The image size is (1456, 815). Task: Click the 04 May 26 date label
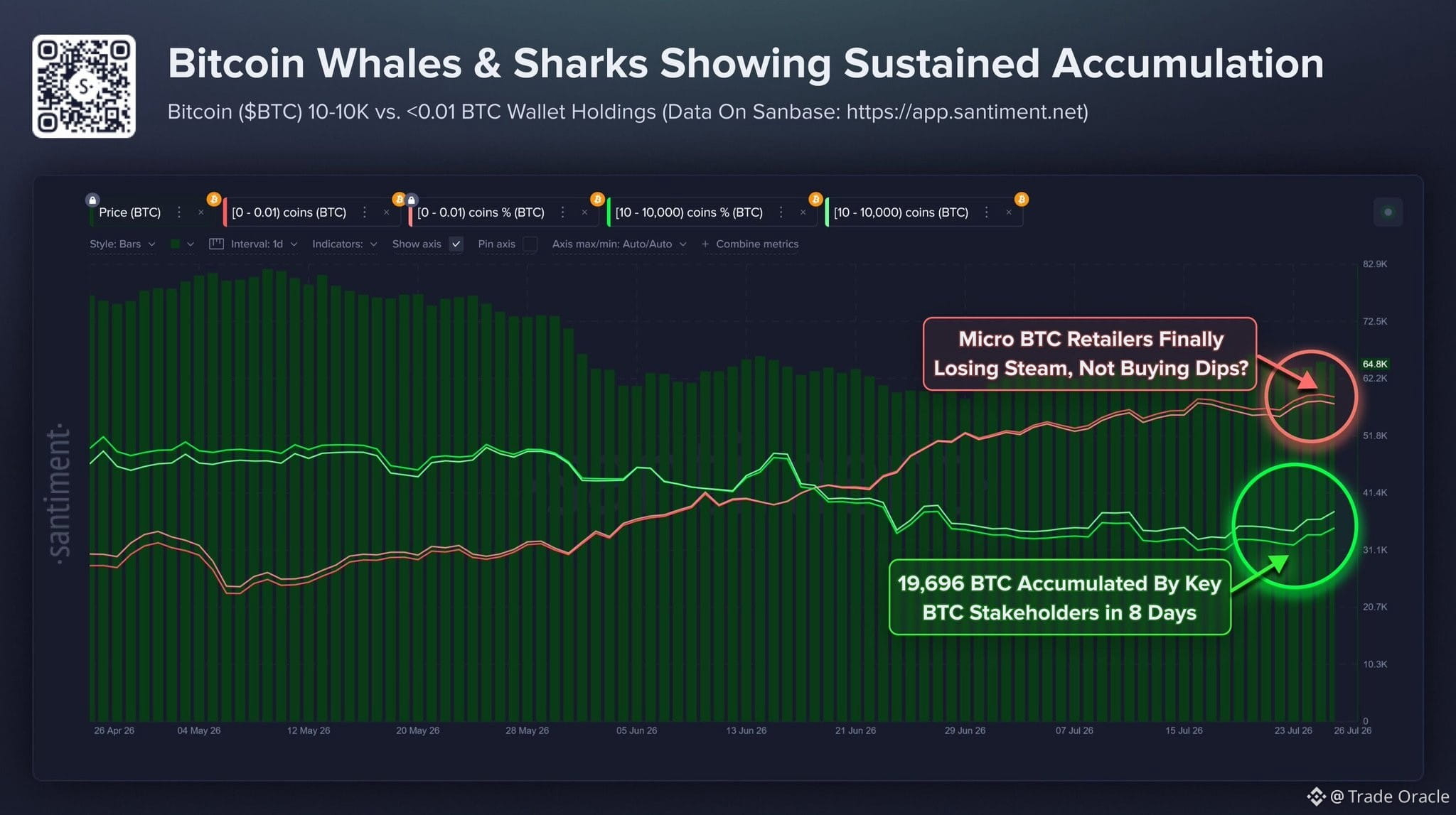click(198, 730)
